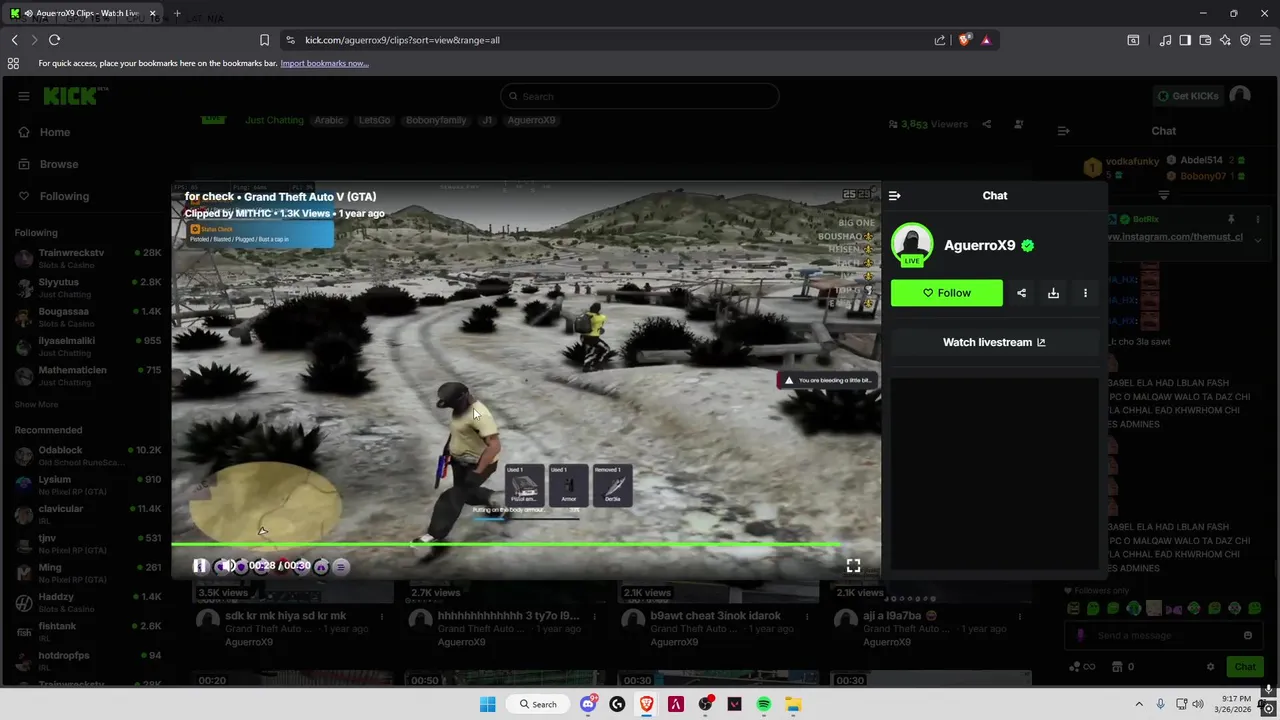Collapse the clip chat panel arrow
1280x720 pixels.
coord(895,196)
